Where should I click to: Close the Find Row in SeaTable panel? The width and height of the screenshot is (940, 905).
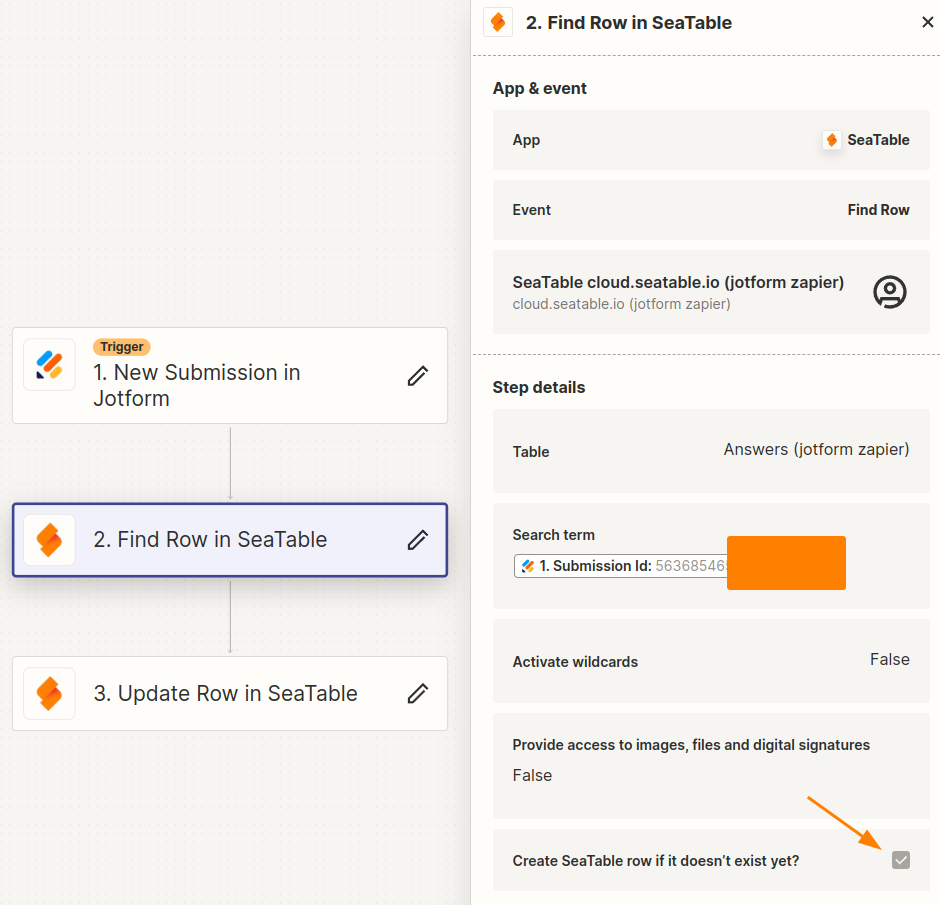(927, 22)
